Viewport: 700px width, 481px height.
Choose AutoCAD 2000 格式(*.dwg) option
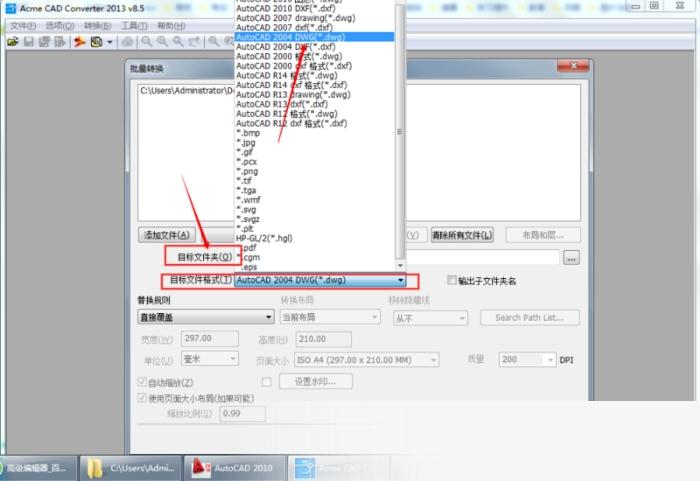[x=314, y=56]
